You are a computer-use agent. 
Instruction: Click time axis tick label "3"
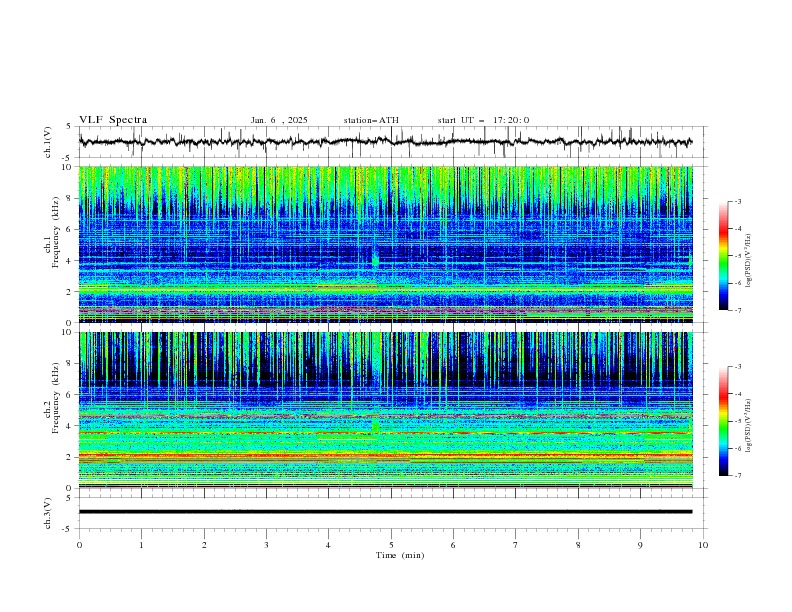point(266,545)
